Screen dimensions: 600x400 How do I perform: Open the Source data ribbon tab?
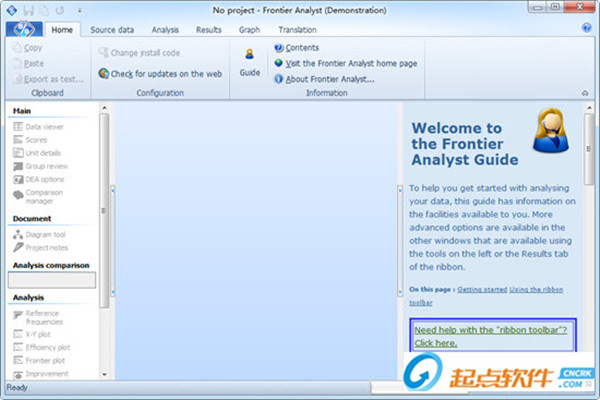click(x=112, y=29)
